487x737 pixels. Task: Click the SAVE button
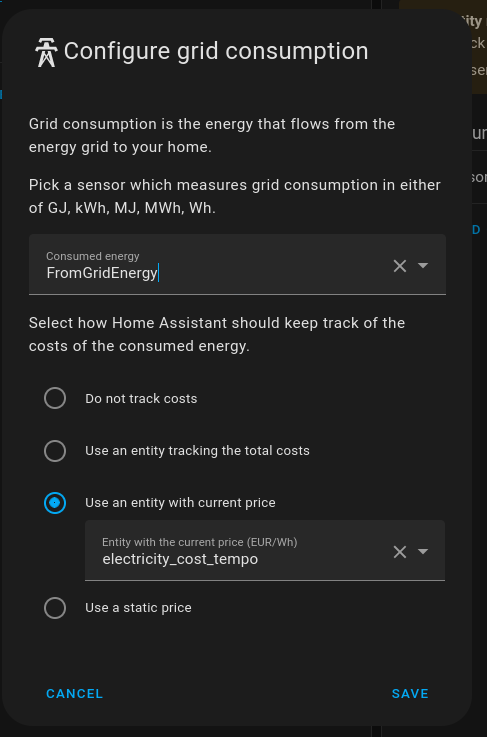pyautogui.click(x=410, y=694)
